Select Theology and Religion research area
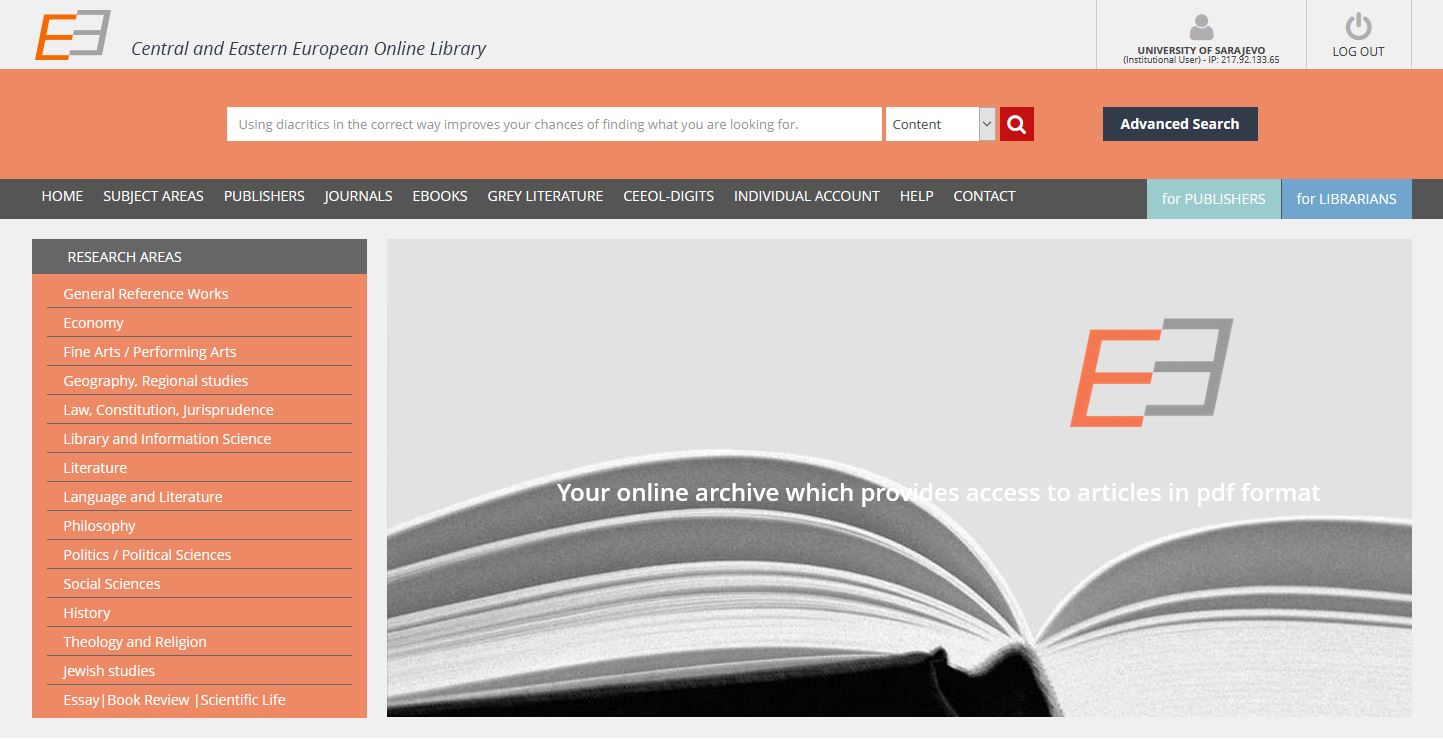1443x739 pixels. click(x=135, y=642)
